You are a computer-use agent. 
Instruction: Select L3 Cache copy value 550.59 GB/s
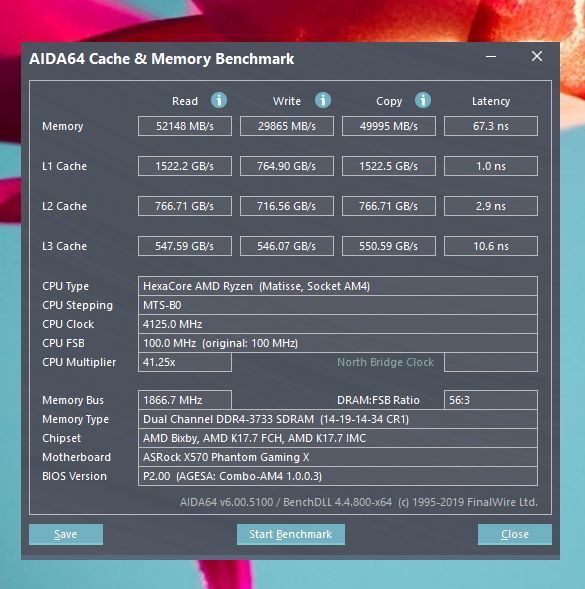[x=389, y=246]
